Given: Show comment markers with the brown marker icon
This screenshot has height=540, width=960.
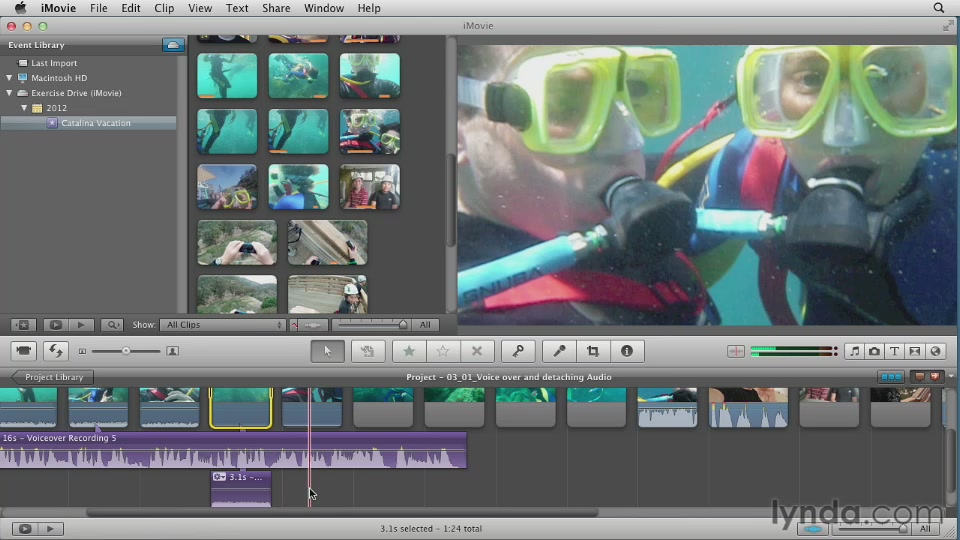Looking at the screenshot, I should coord(920,377).
